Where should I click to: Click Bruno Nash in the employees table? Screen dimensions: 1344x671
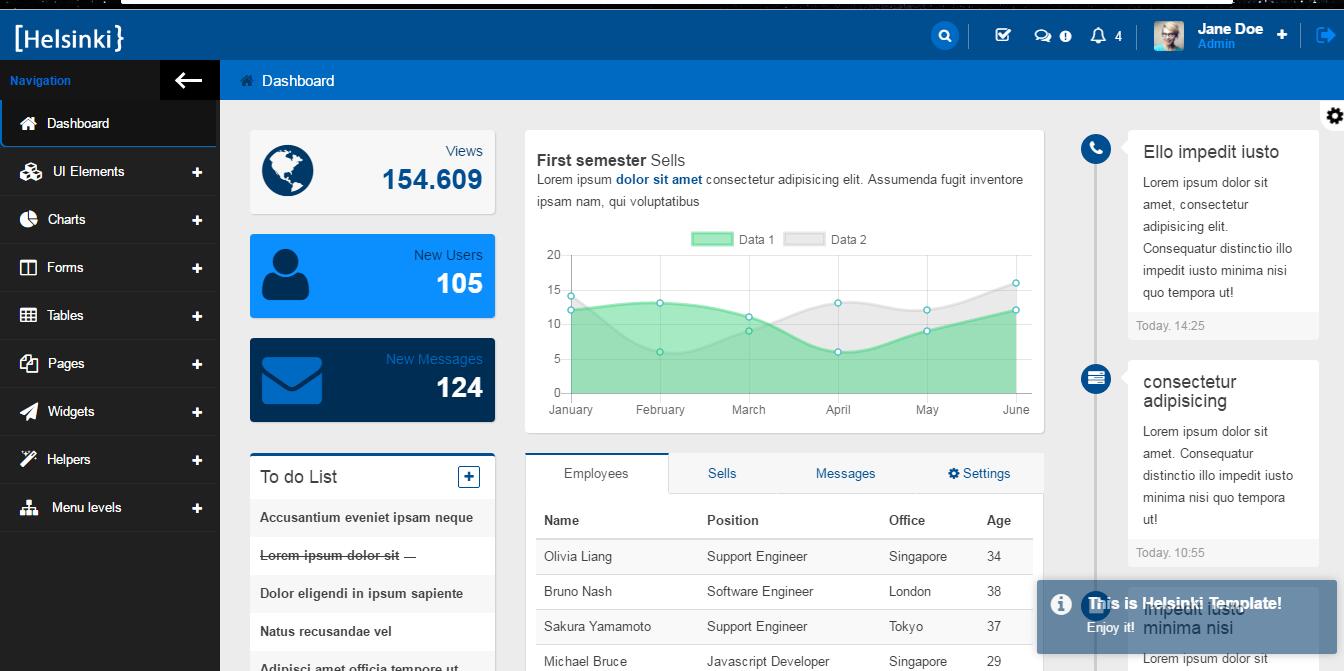pyautogui.click(x=578, y=592)
